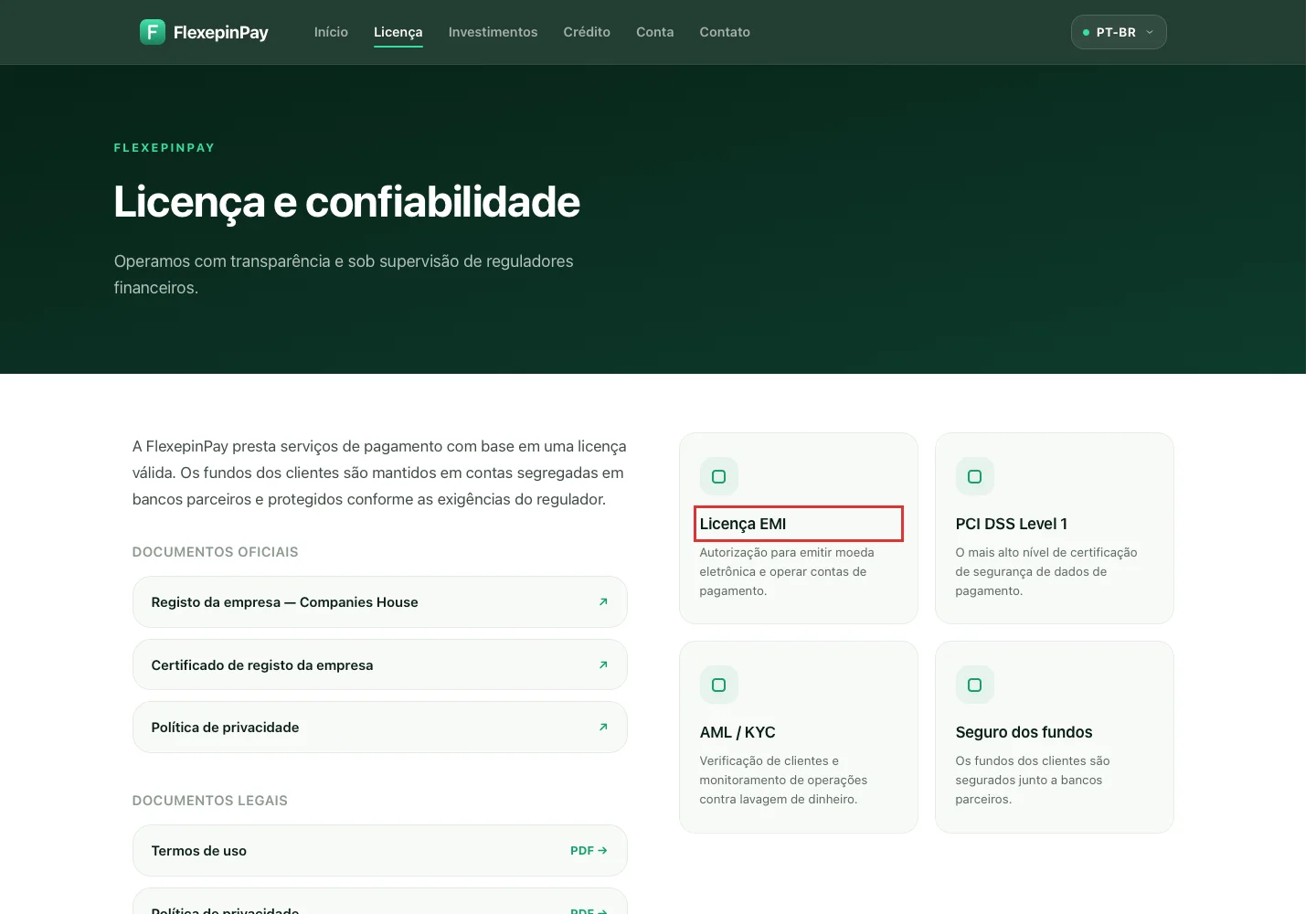Click the square icon on PCI DSS Level 1 card

[975, 476]
